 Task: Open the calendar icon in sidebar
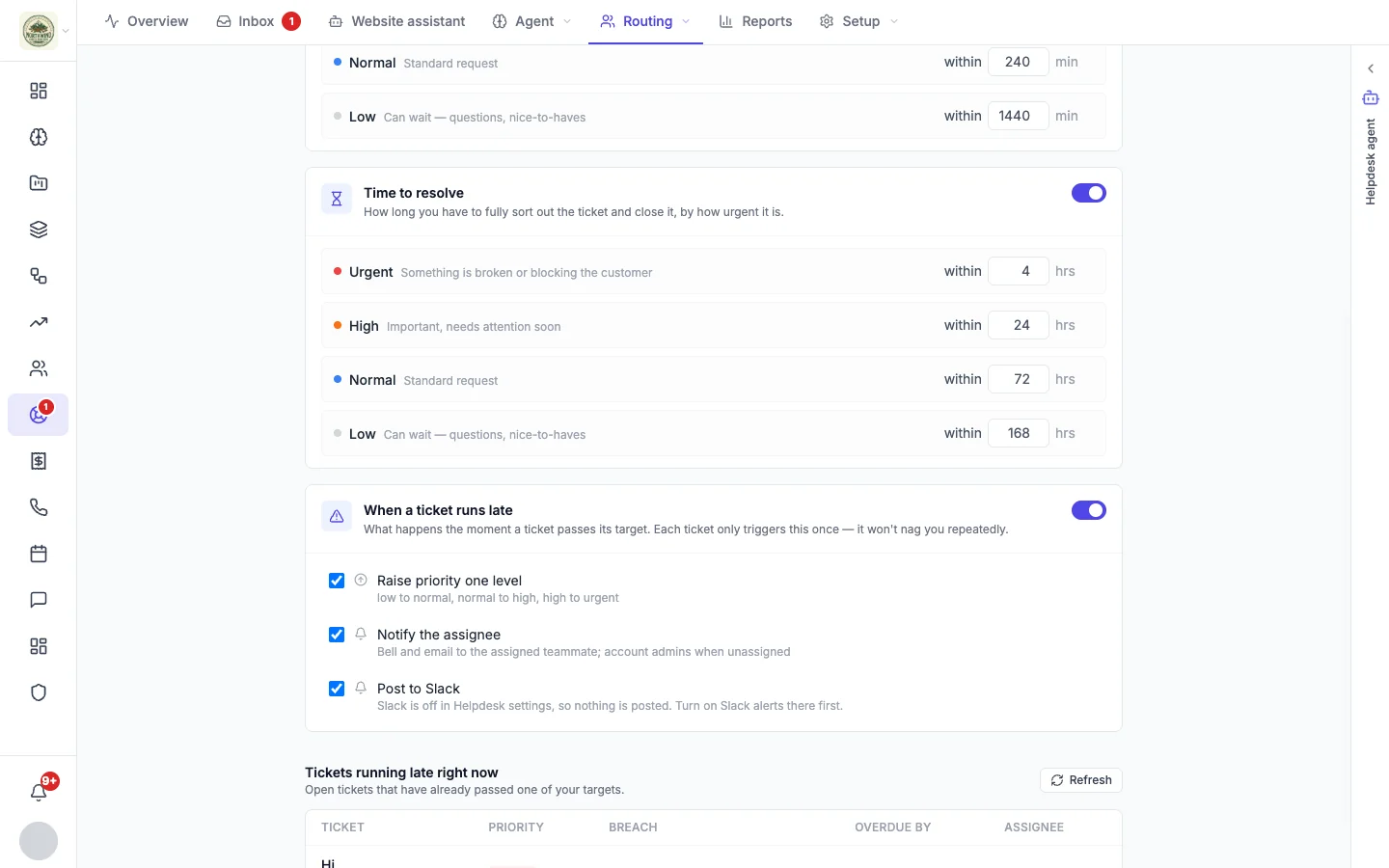[x=39, y=554]
